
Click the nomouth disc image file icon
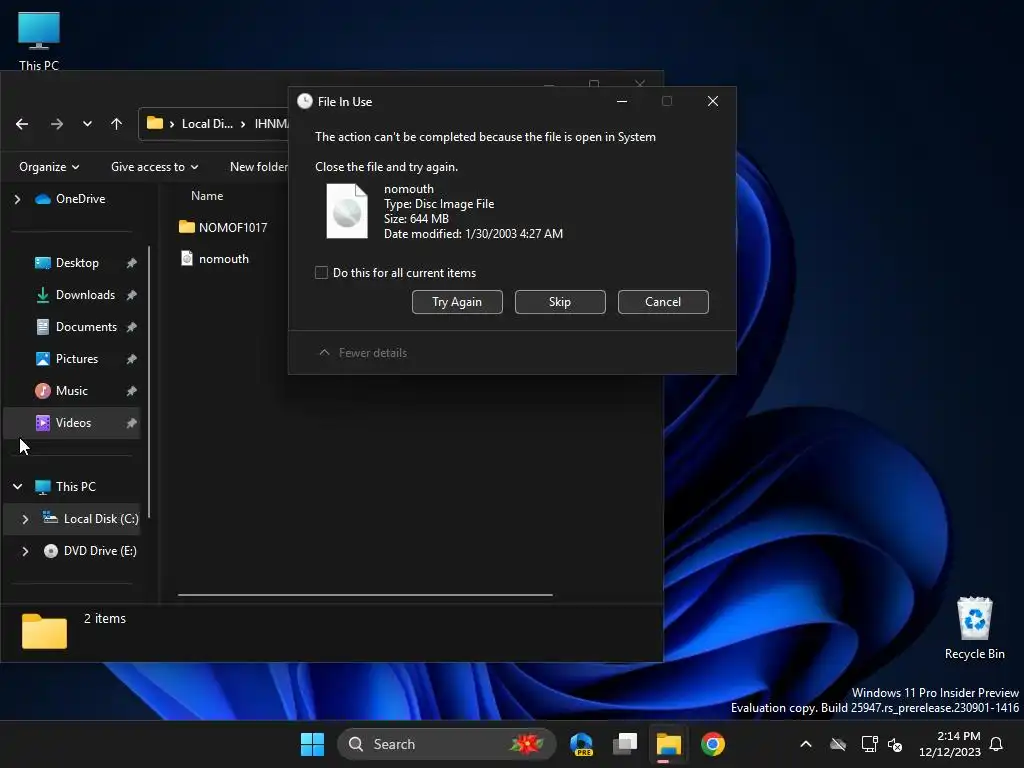(187, 259)
